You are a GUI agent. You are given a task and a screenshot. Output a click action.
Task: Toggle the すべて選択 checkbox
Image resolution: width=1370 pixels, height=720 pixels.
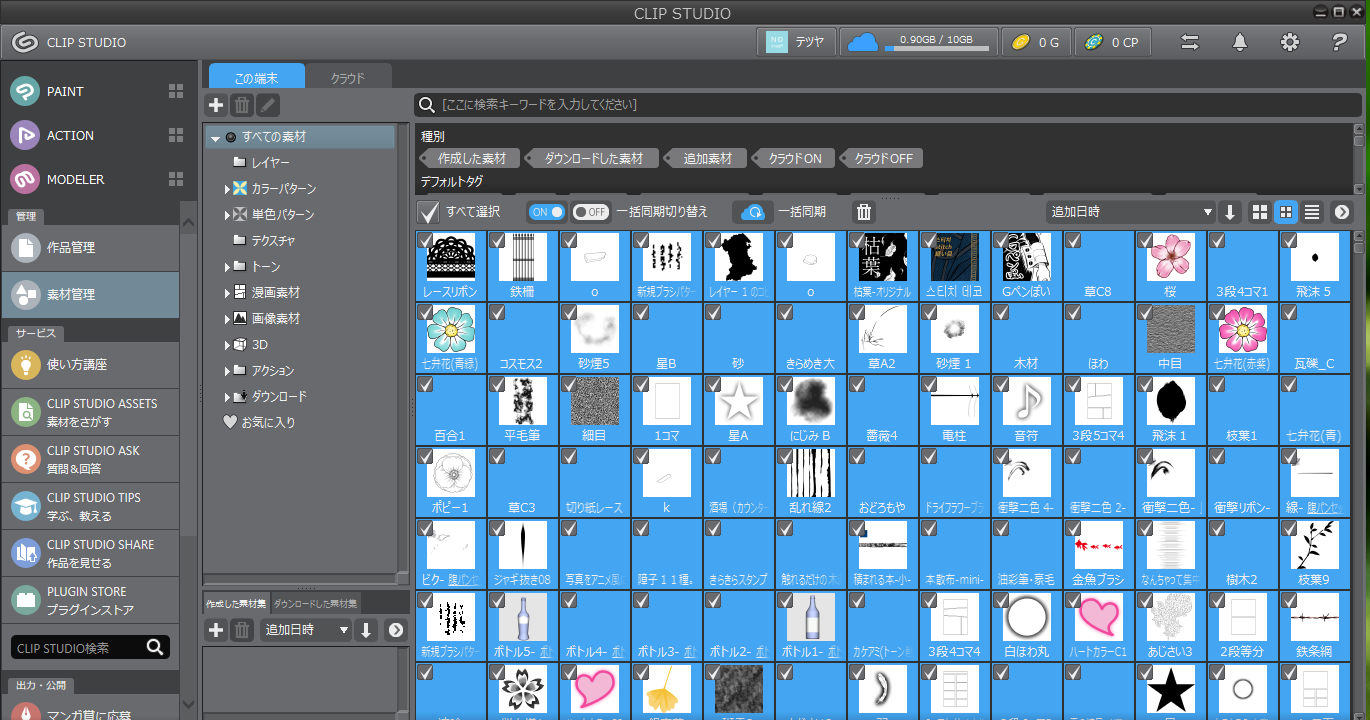pos(429,212)
